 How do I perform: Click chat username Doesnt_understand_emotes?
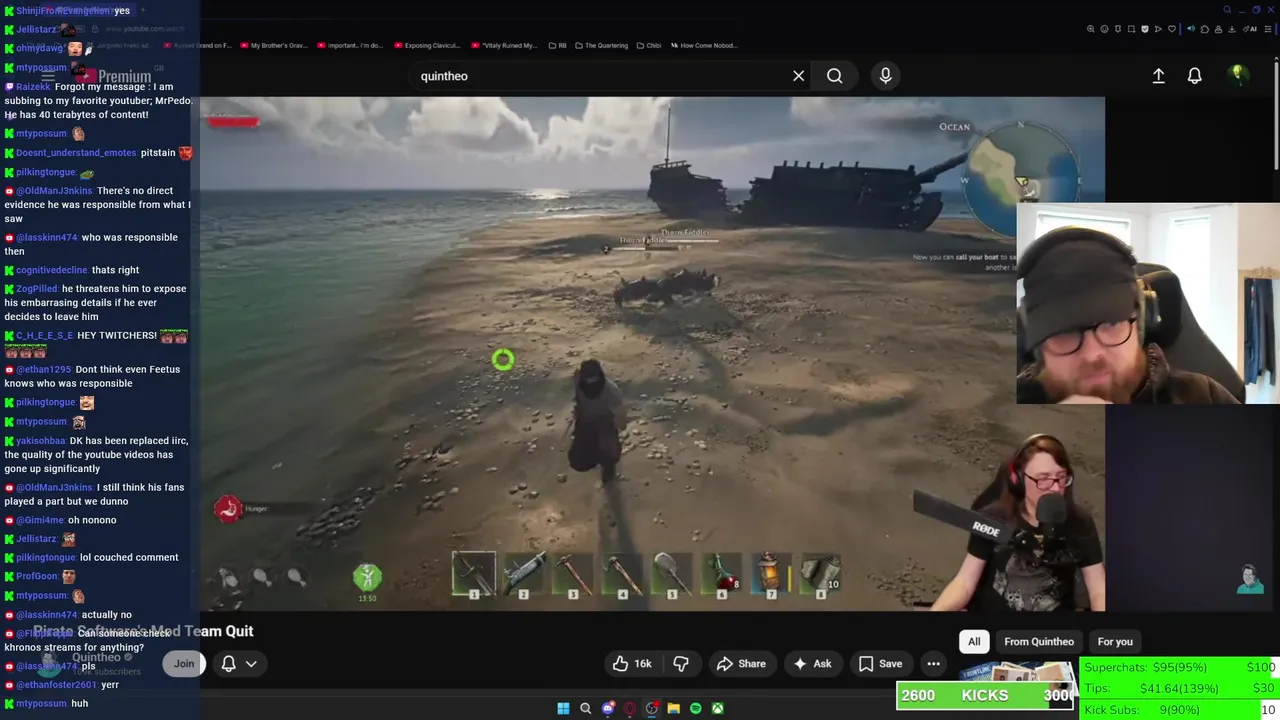click(x=76, y=153)
